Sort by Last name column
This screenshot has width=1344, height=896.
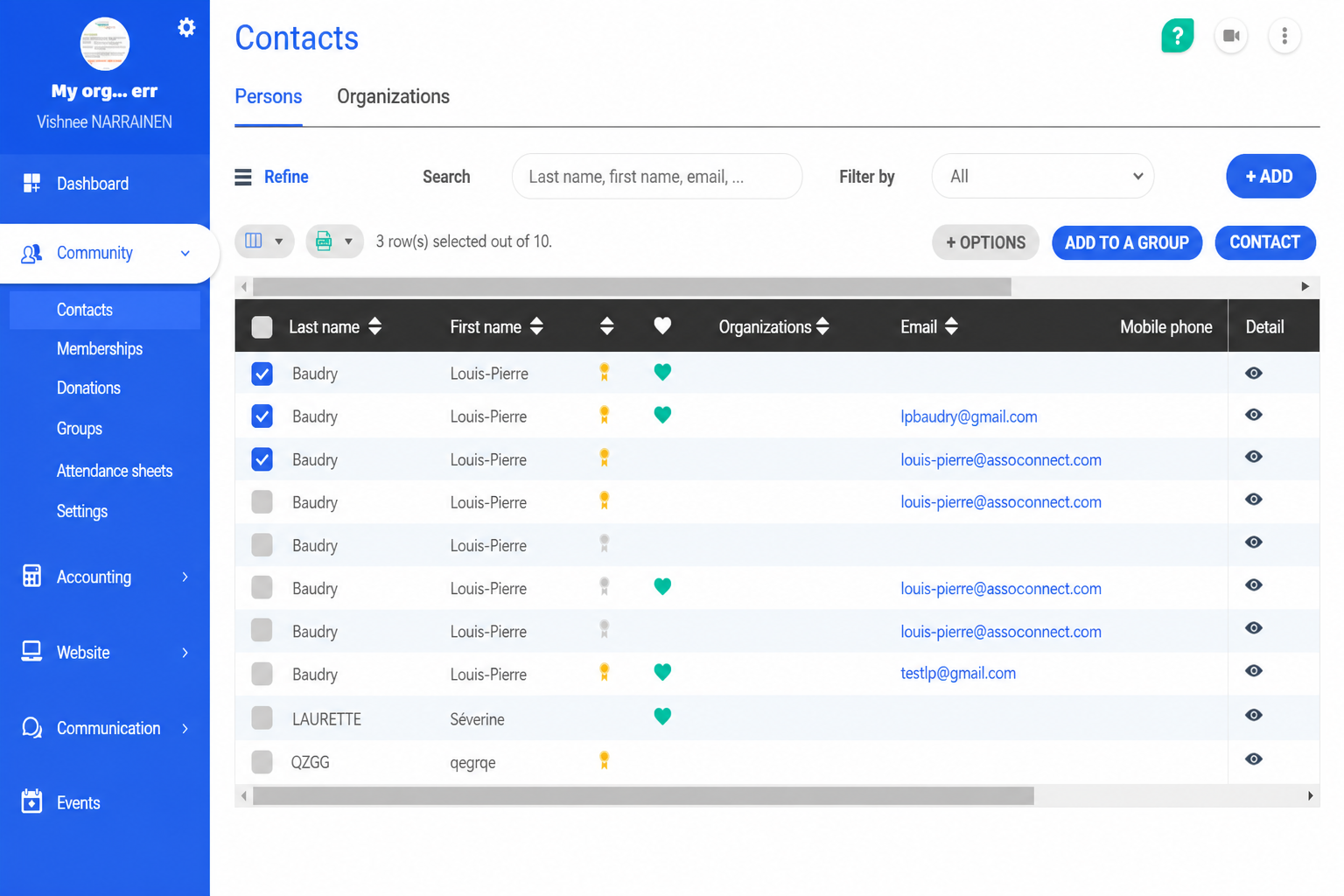tap(375, 326)
